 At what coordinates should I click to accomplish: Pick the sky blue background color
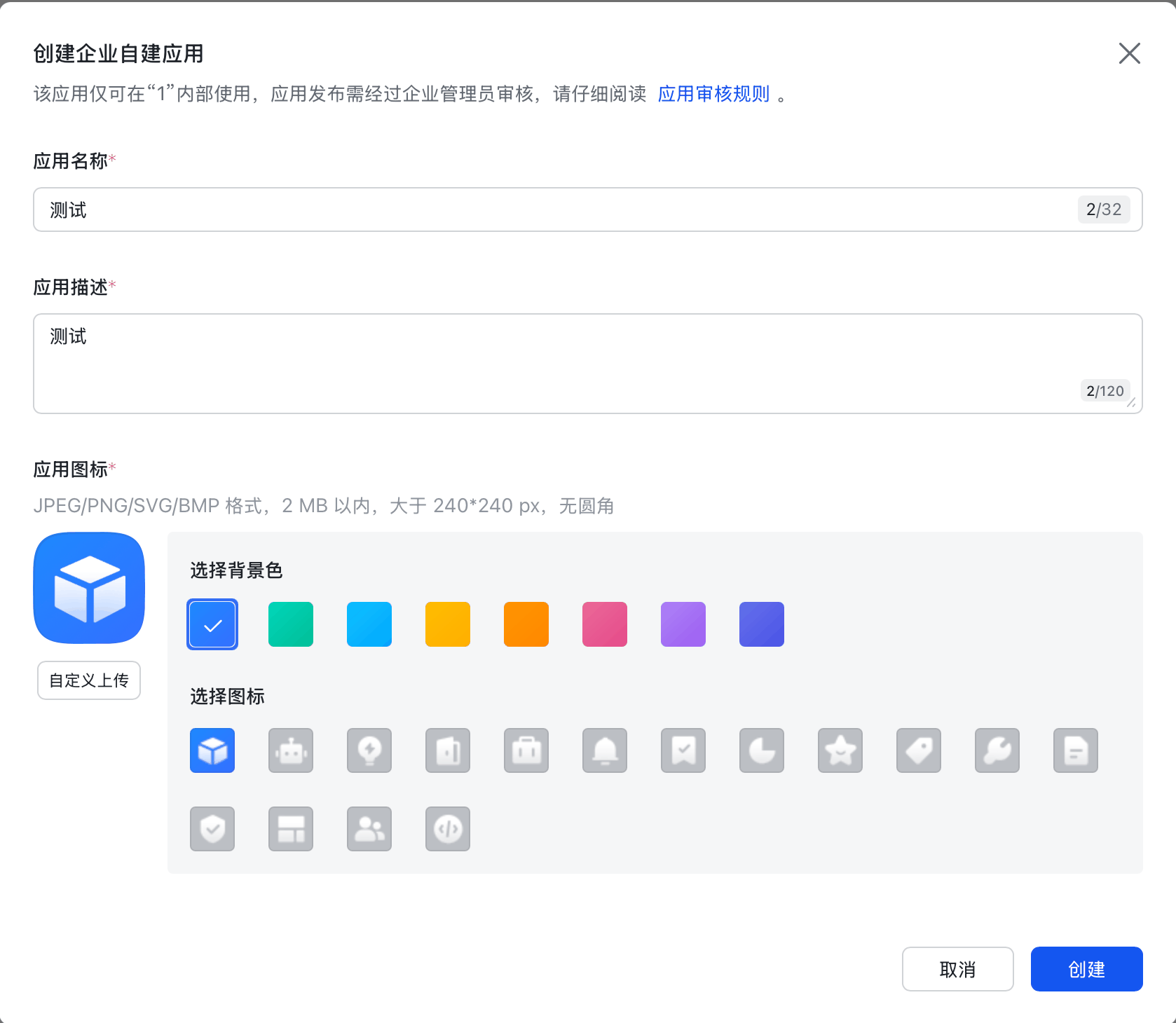369,624
